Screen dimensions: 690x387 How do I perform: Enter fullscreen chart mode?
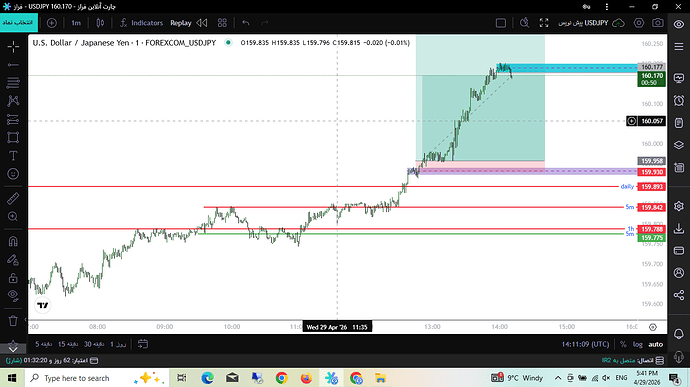(544, 23)
